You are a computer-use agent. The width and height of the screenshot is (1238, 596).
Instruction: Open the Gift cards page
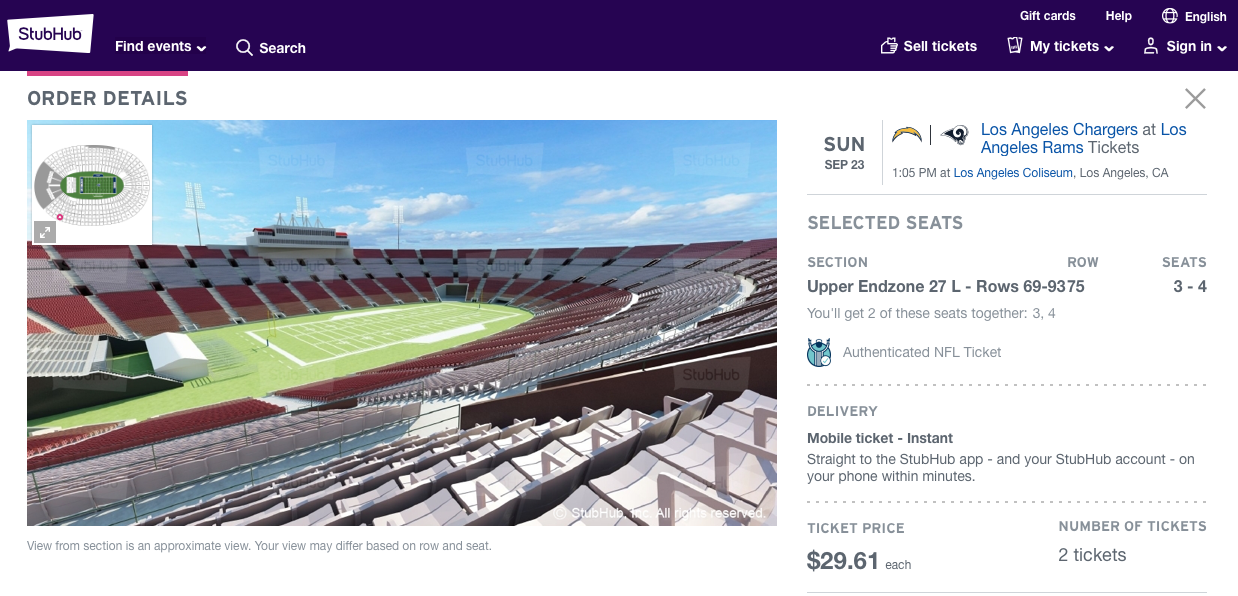[x=1047, y=16]
